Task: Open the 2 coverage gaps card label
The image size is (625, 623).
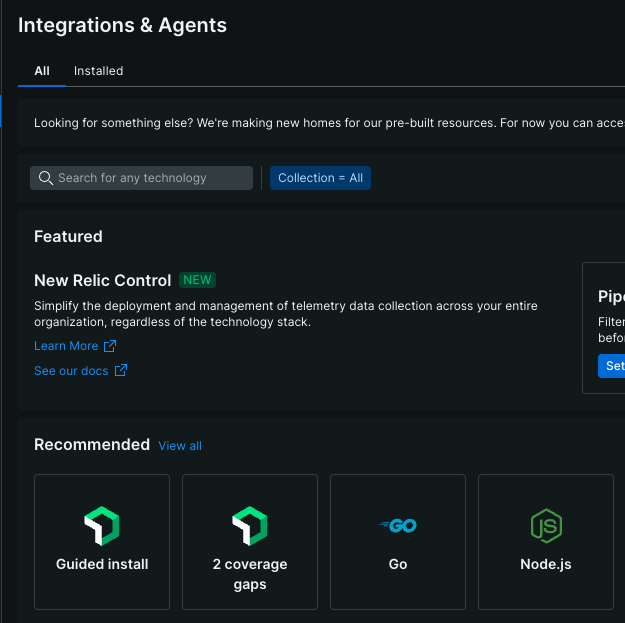Action: pos(250,574)
